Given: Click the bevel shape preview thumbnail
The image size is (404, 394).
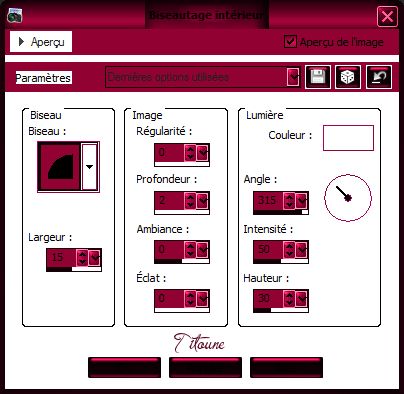Looking at the screenshot, I should (x=59, y=167).
